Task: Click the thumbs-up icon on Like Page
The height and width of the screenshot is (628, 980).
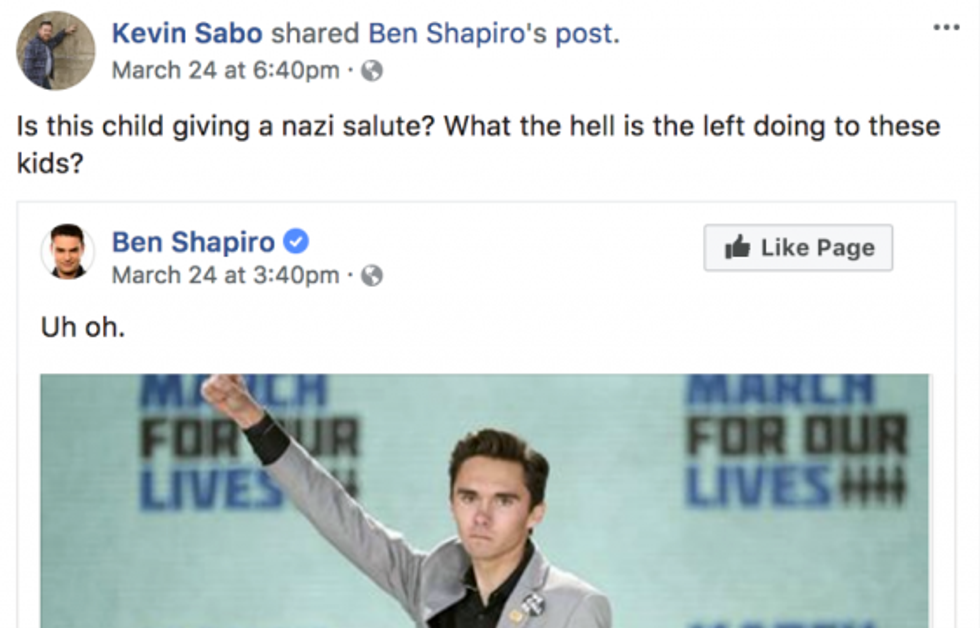Action: click(738, 248)
